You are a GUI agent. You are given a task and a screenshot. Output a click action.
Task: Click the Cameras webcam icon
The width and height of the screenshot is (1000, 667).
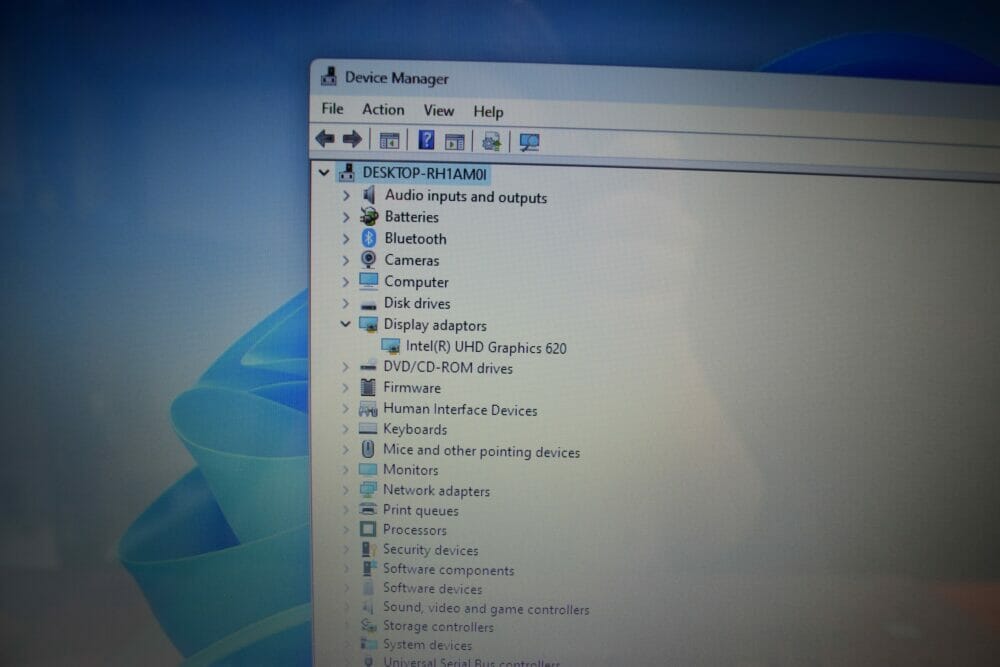click(x=369, y=259)
